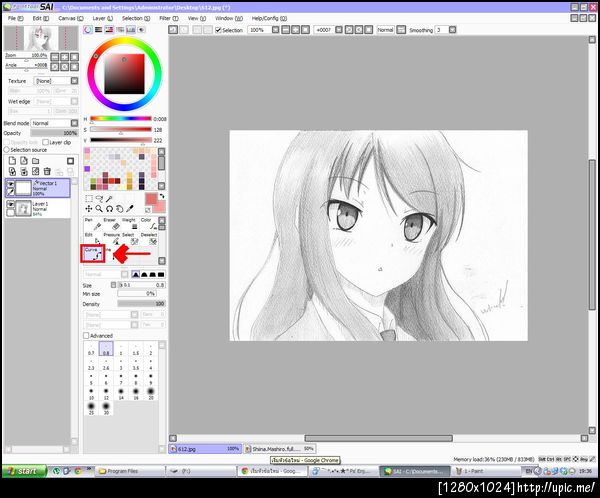Screen dimensions: 600x498
Task: Open the File menu
Action: click(x=15, y=18)
